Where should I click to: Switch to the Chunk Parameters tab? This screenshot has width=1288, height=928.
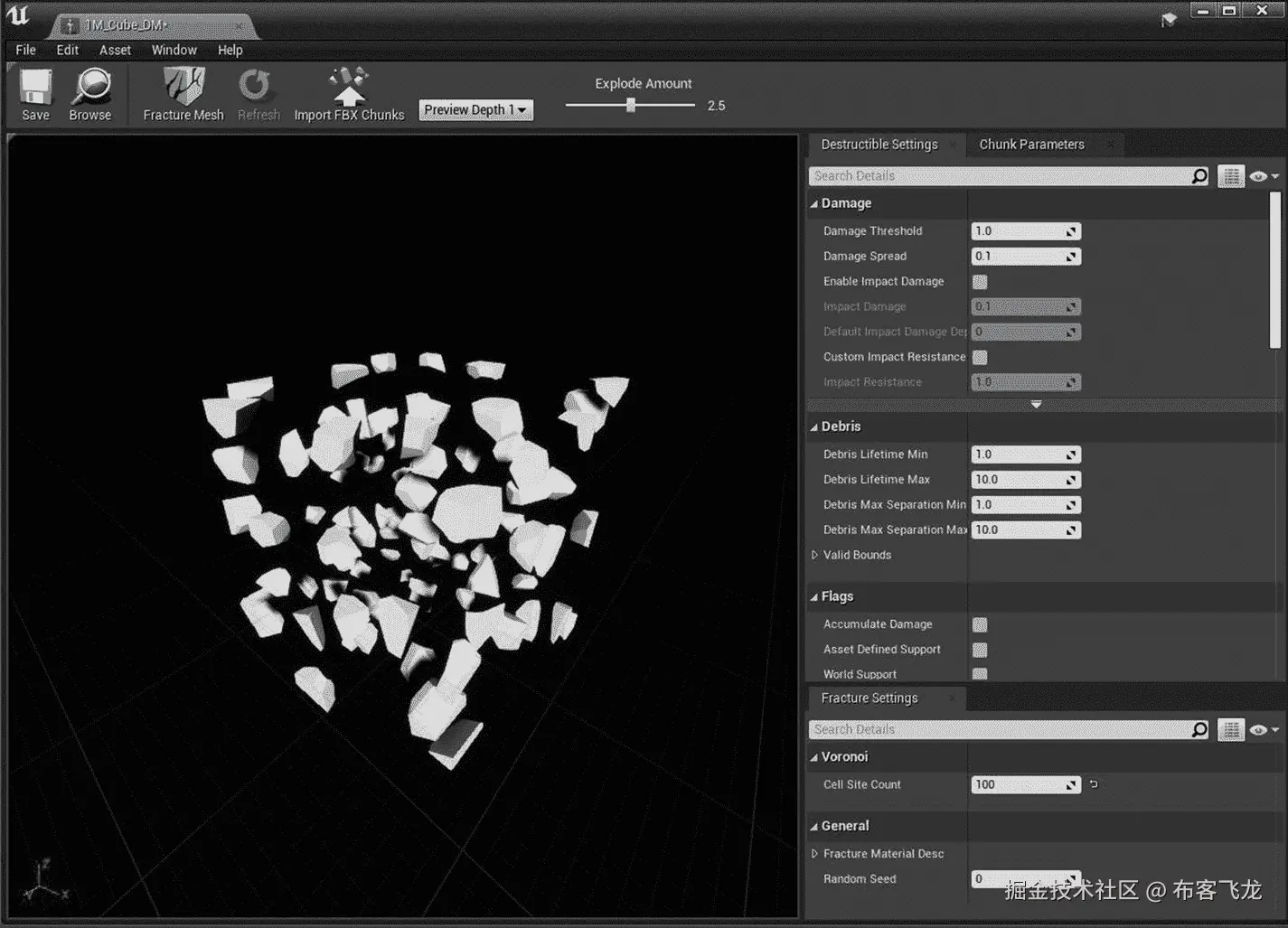point(1031,145)
